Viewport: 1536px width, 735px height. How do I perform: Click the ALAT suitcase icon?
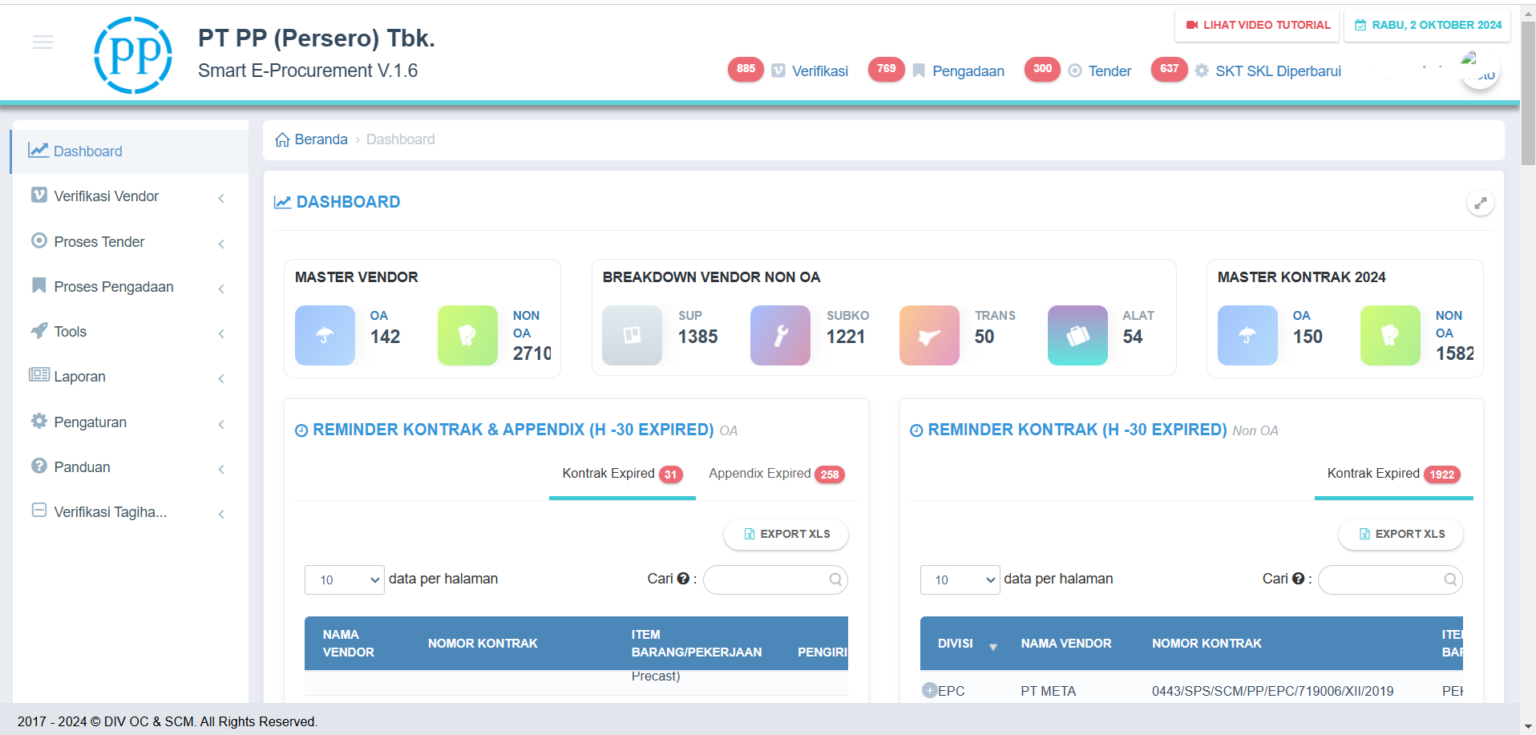[x=1077, y=335]
